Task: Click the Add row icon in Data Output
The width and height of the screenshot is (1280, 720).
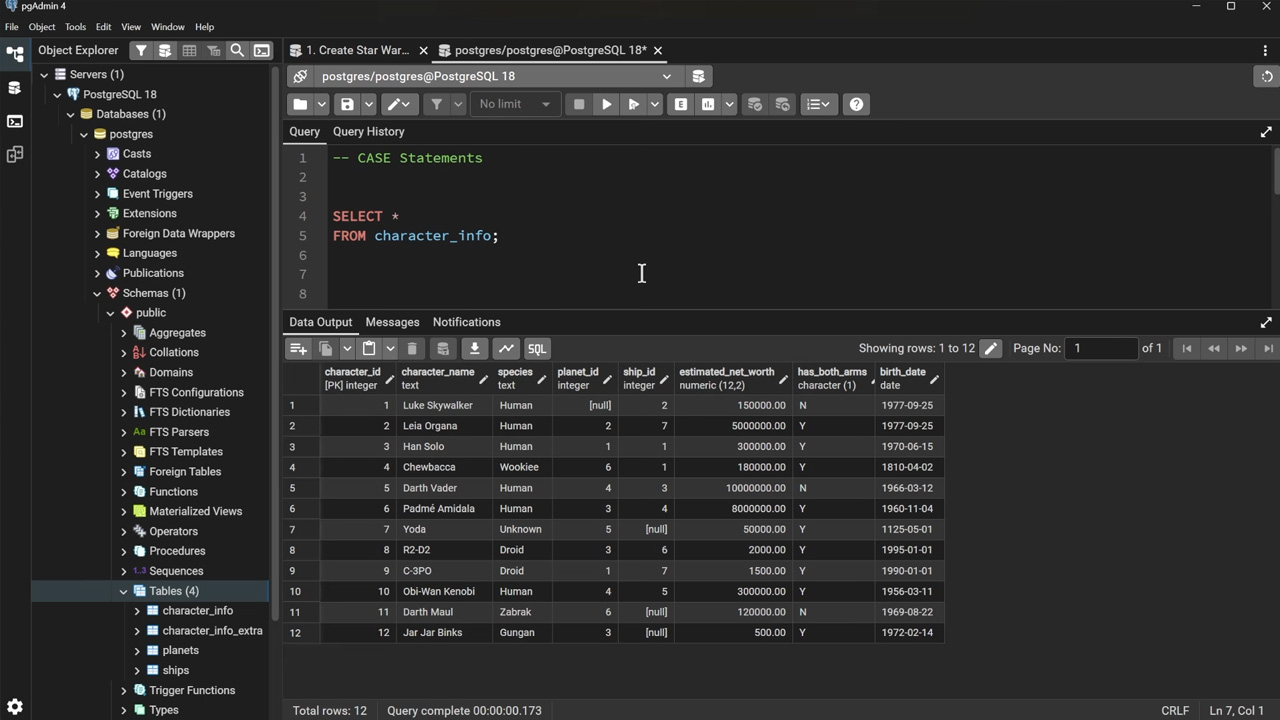Action: [x=298, y=348]
